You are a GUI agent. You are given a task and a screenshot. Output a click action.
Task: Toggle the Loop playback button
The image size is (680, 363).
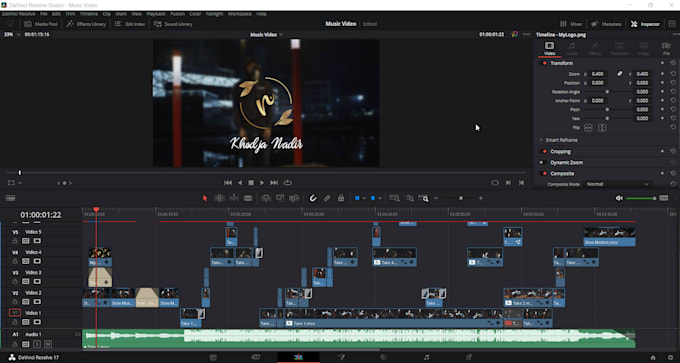point(287,183)
